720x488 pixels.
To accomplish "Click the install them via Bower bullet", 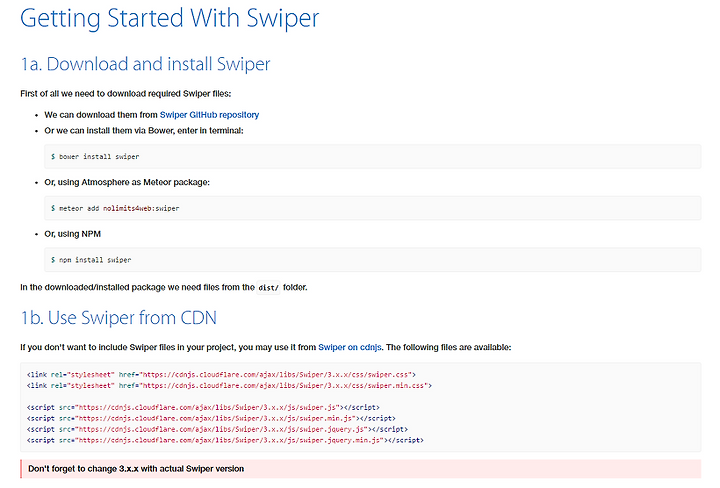I will tap(144, 131).
